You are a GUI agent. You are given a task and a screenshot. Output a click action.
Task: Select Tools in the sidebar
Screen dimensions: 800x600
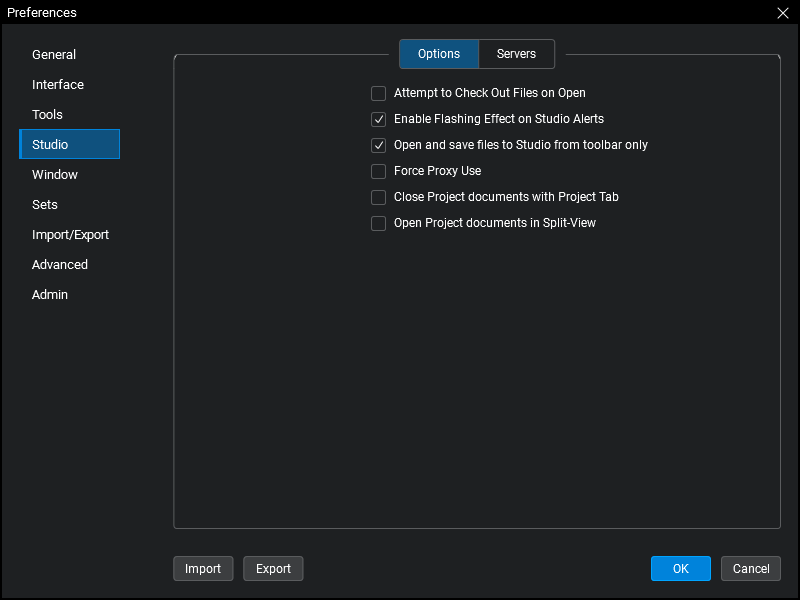point(47,115)
